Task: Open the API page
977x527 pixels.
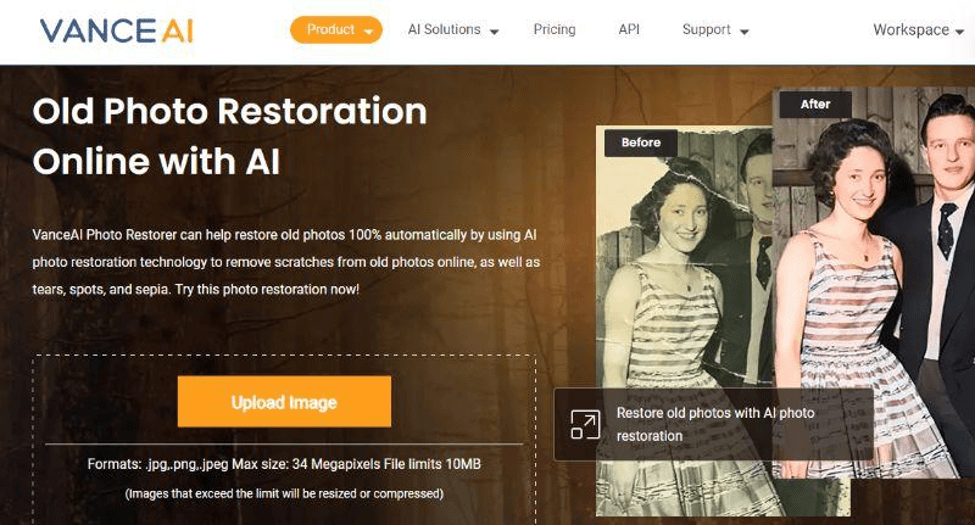Action: (629, 30)
